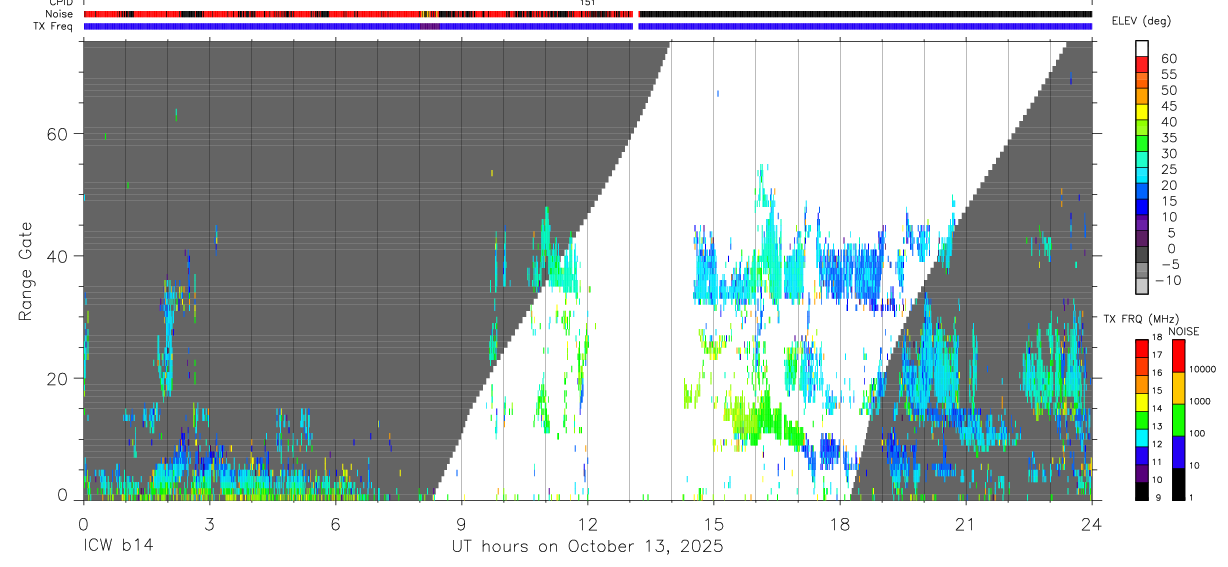Click the -10 label on ELEV scale
1228x567 pixels.
coord(1170,281)
